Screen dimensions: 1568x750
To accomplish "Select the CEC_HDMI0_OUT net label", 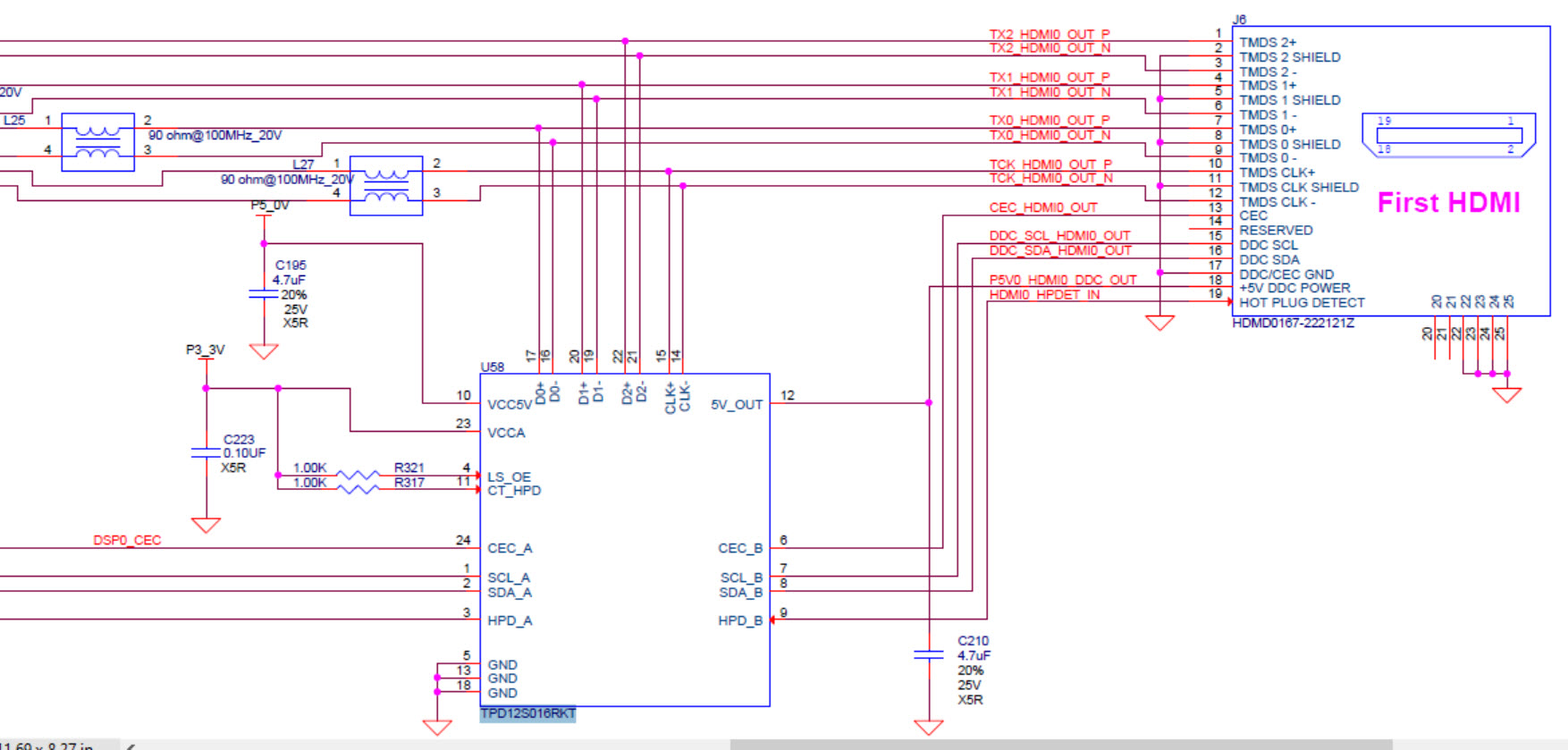I will point(1043,207).
